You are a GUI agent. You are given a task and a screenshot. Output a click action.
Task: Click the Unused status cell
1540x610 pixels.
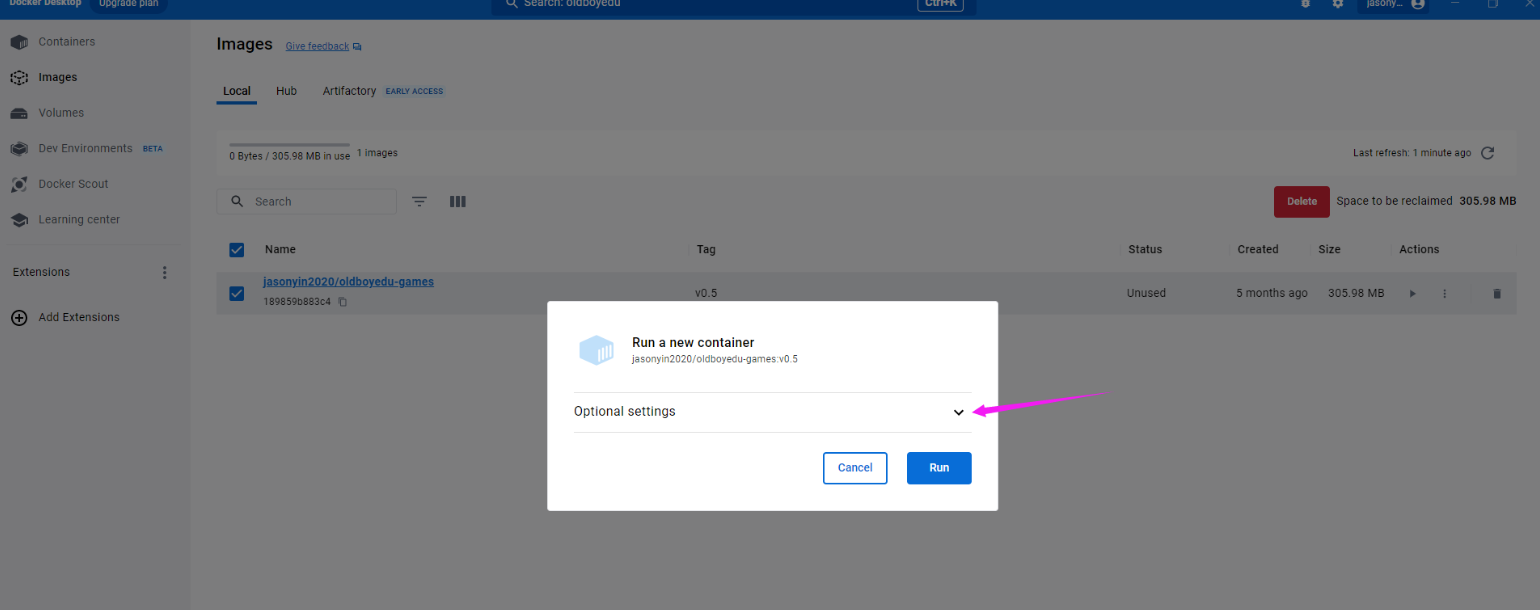(1146, 294)
